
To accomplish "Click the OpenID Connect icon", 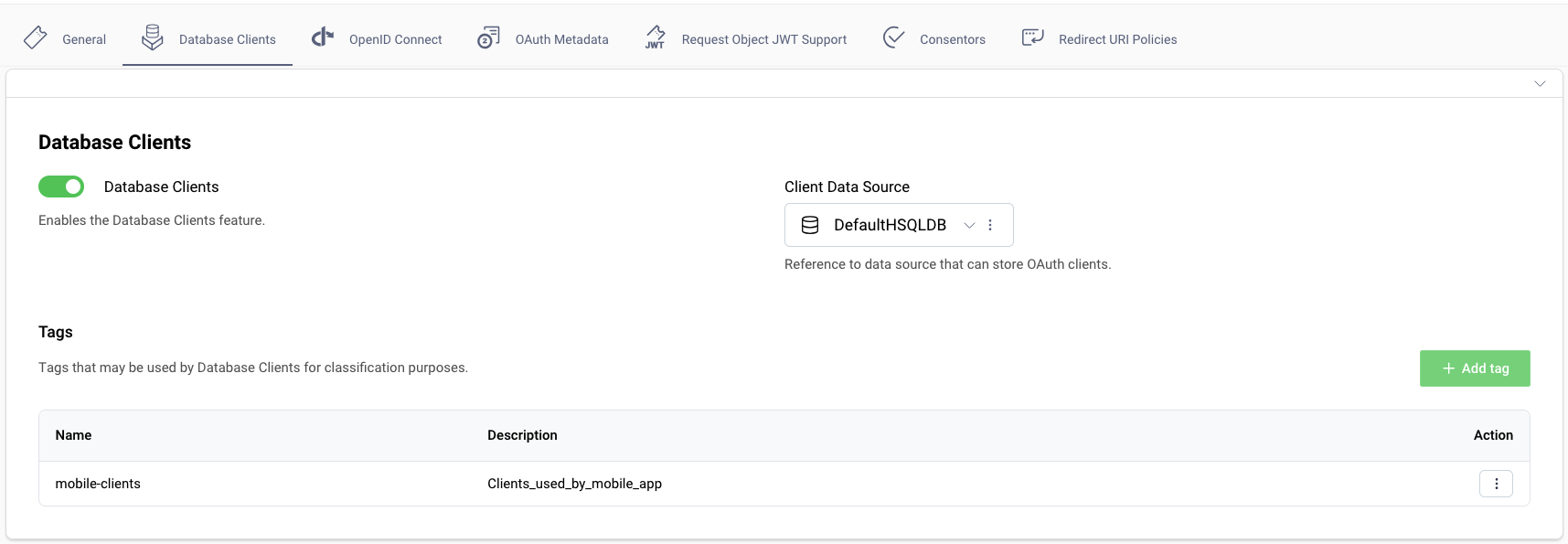I will tap(321, 37).
